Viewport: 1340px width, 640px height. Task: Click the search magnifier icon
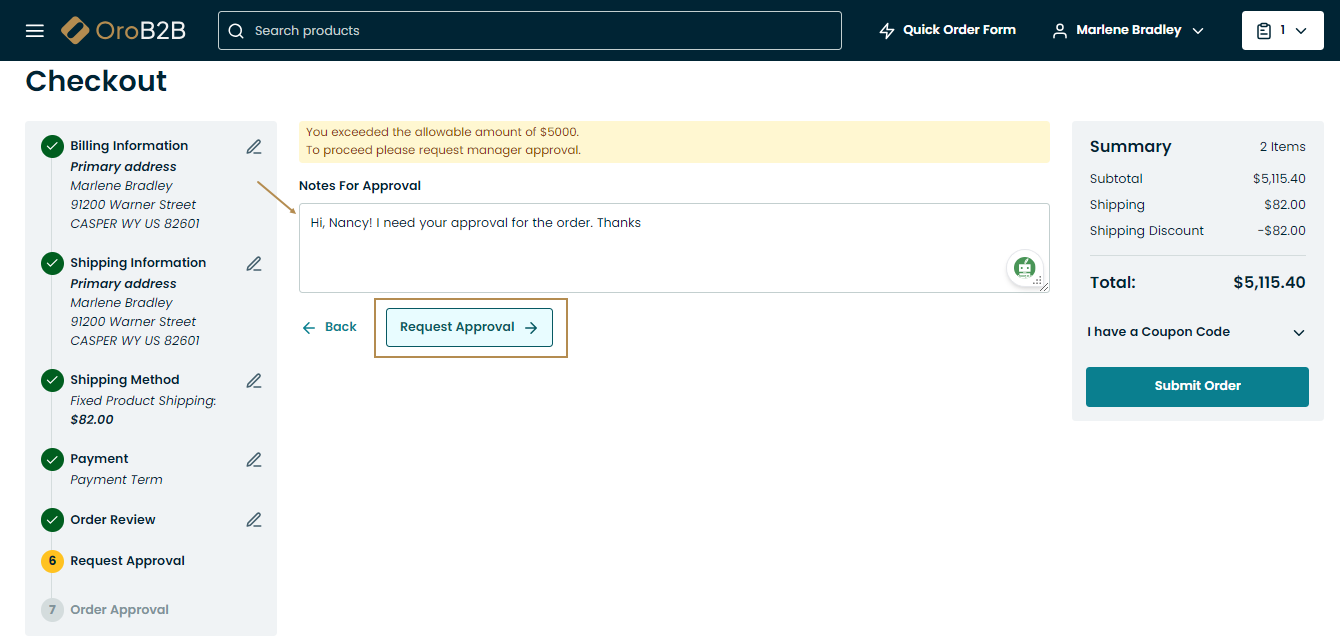[236, 31]
